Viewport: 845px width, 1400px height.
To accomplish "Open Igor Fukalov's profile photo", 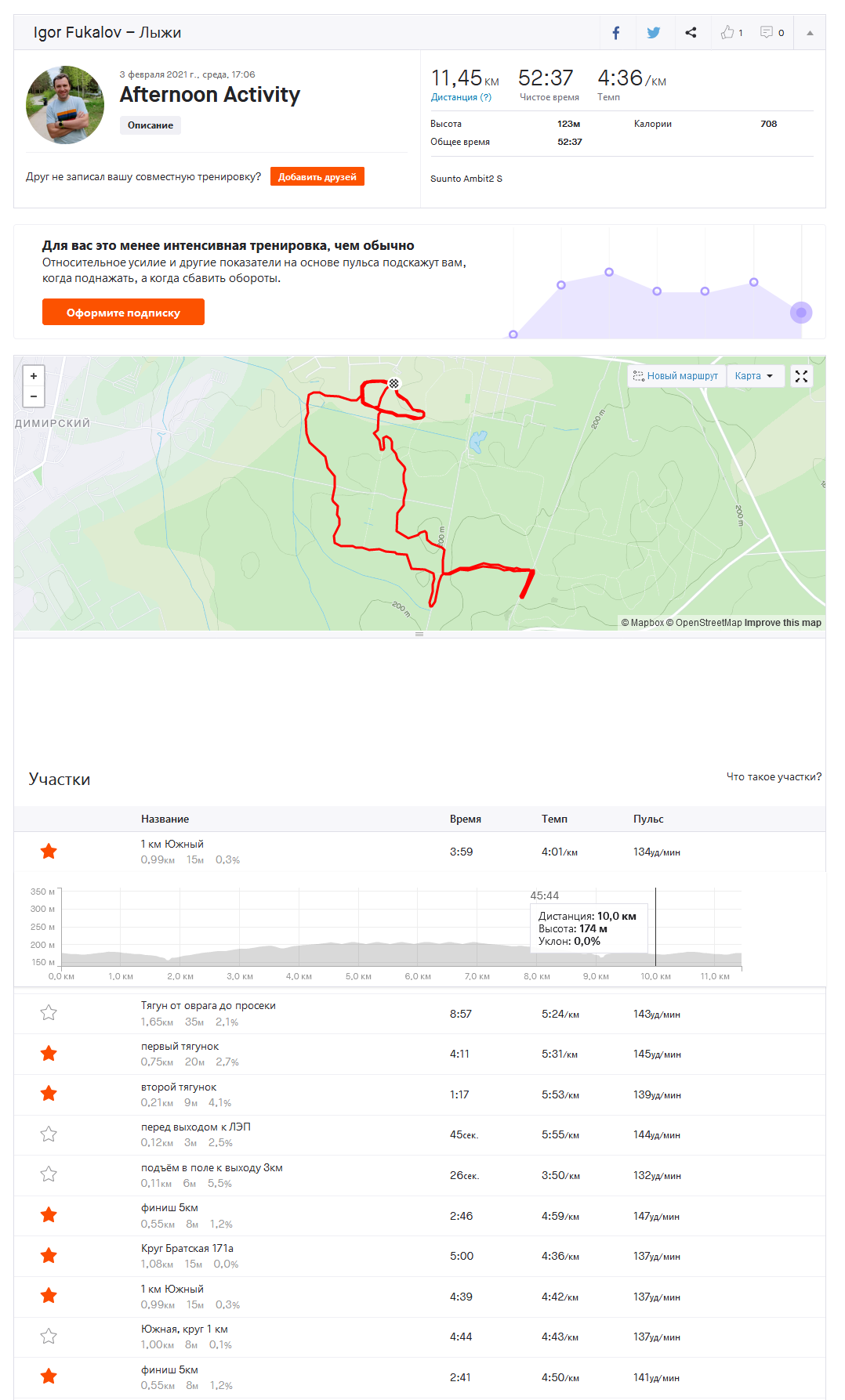I will [x=65, y=105].
